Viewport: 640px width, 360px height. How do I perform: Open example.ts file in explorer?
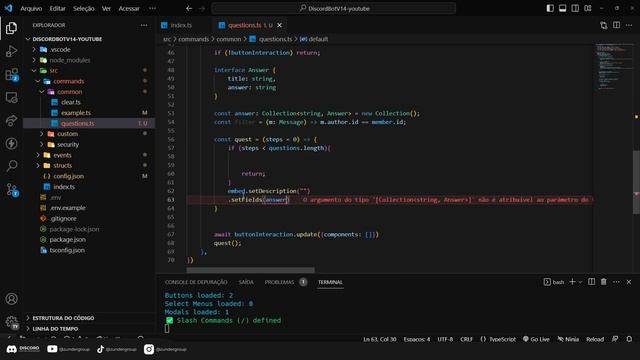tap(76, 113)
